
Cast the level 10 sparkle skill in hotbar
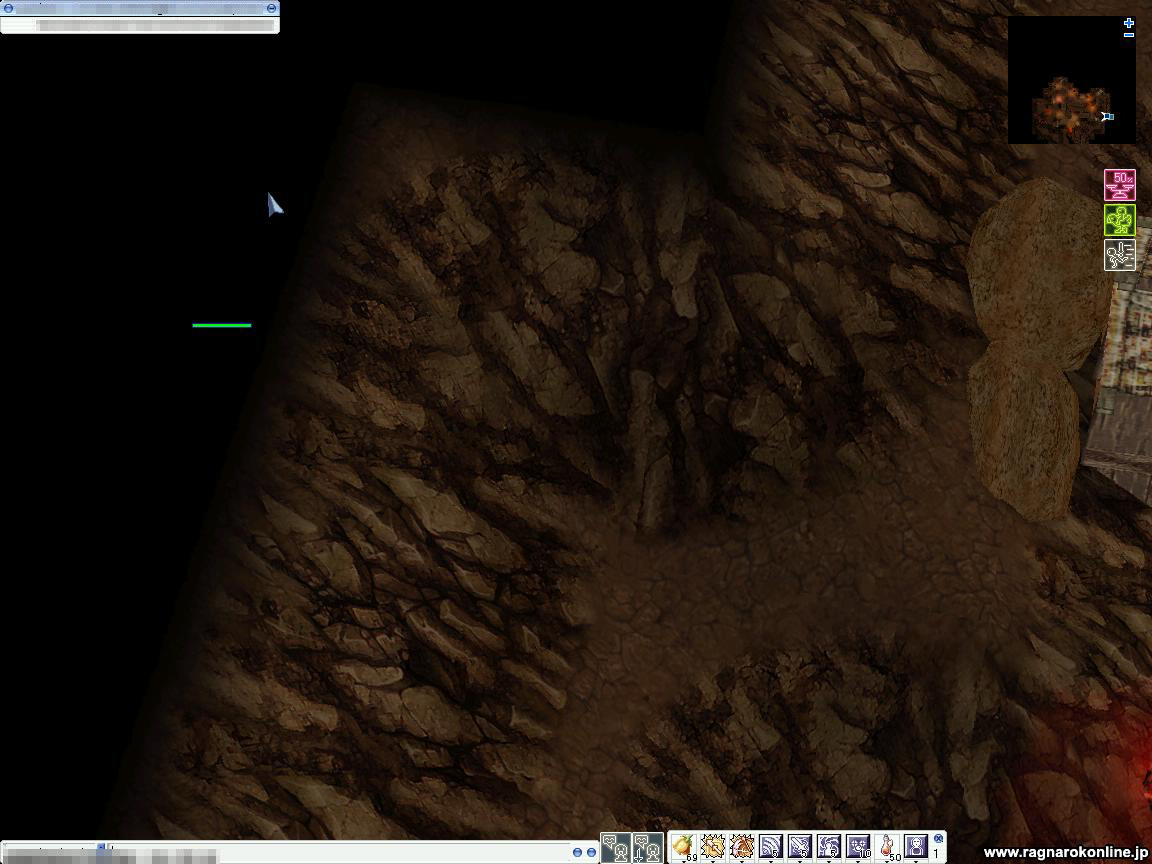coord(858,846)
